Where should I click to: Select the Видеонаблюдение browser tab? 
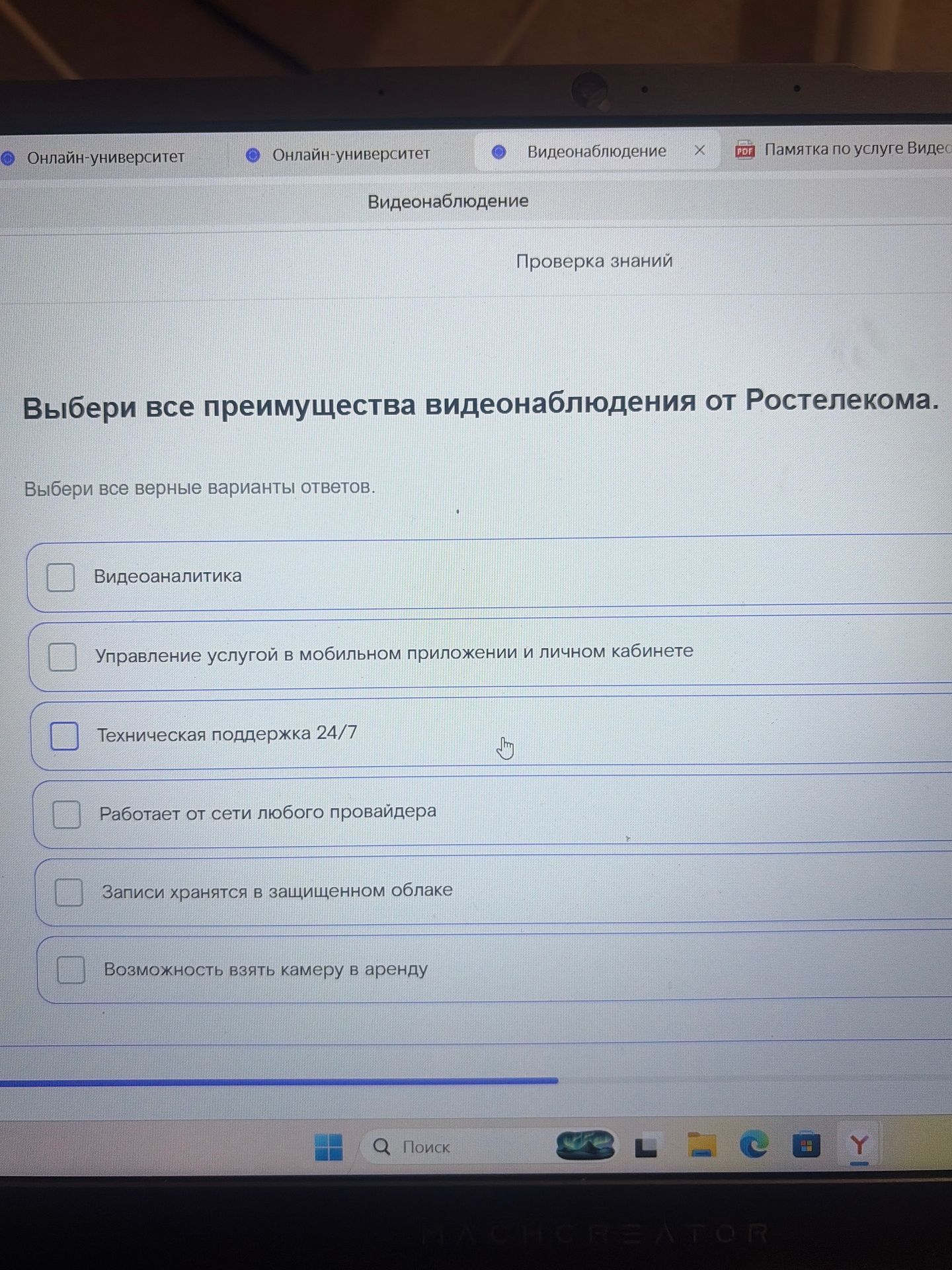(x=596, y=151)
